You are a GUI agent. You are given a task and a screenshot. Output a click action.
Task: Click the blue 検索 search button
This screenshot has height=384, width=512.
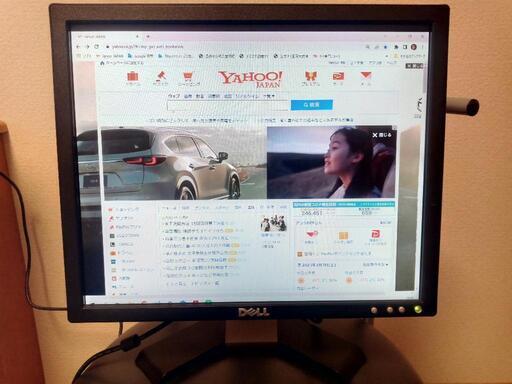point(312,105)
